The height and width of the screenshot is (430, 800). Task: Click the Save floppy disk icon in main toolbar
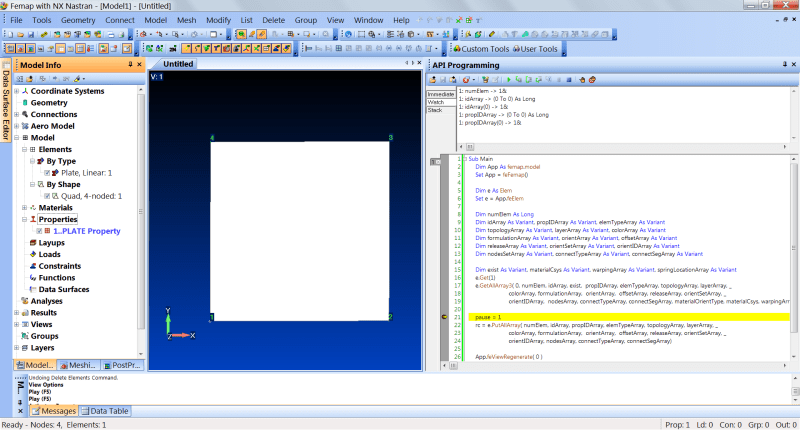pyautogui.click(x=31, y=35)
